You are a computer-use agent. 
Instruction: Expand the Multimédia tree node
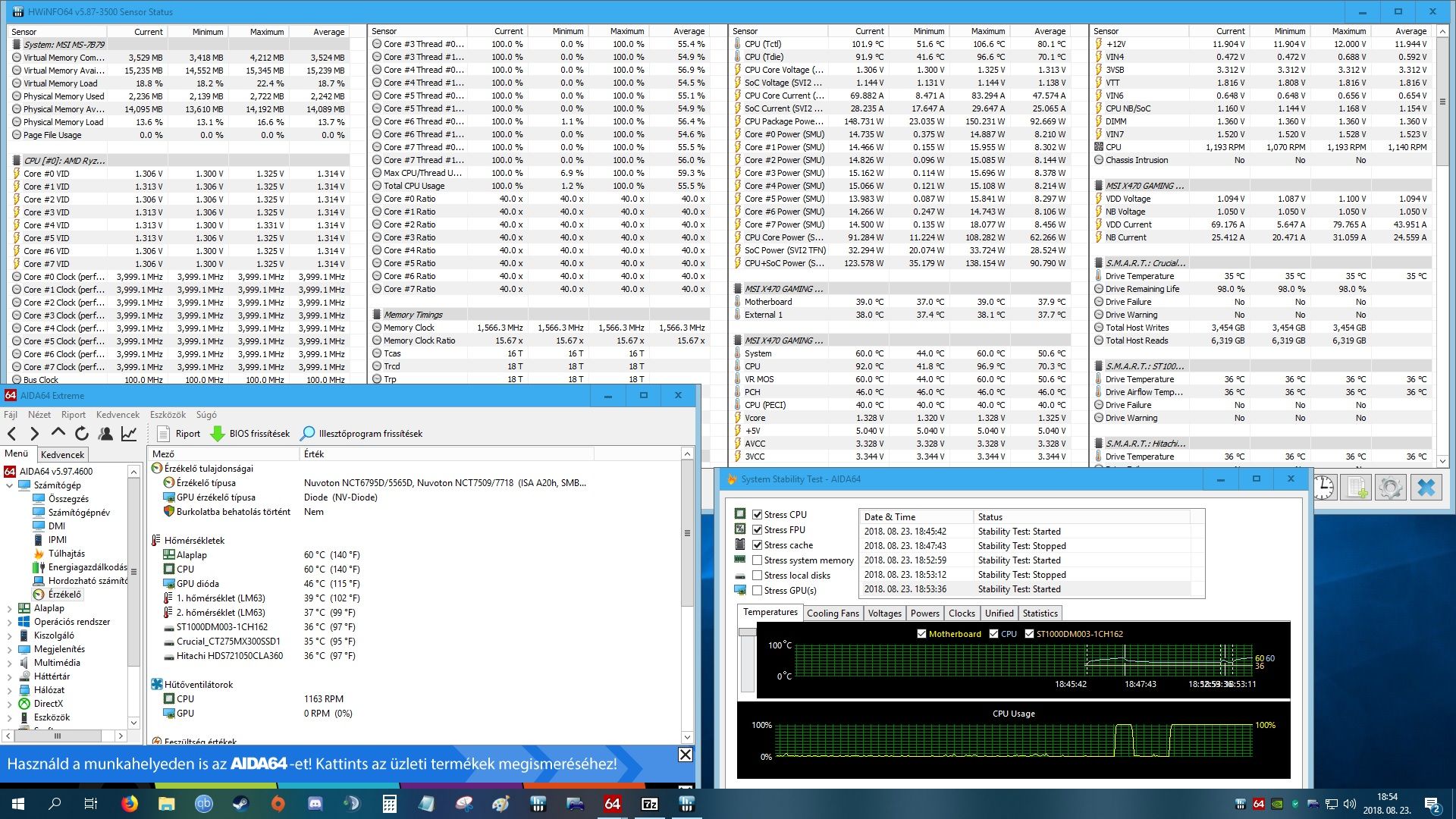click(9, 663)
